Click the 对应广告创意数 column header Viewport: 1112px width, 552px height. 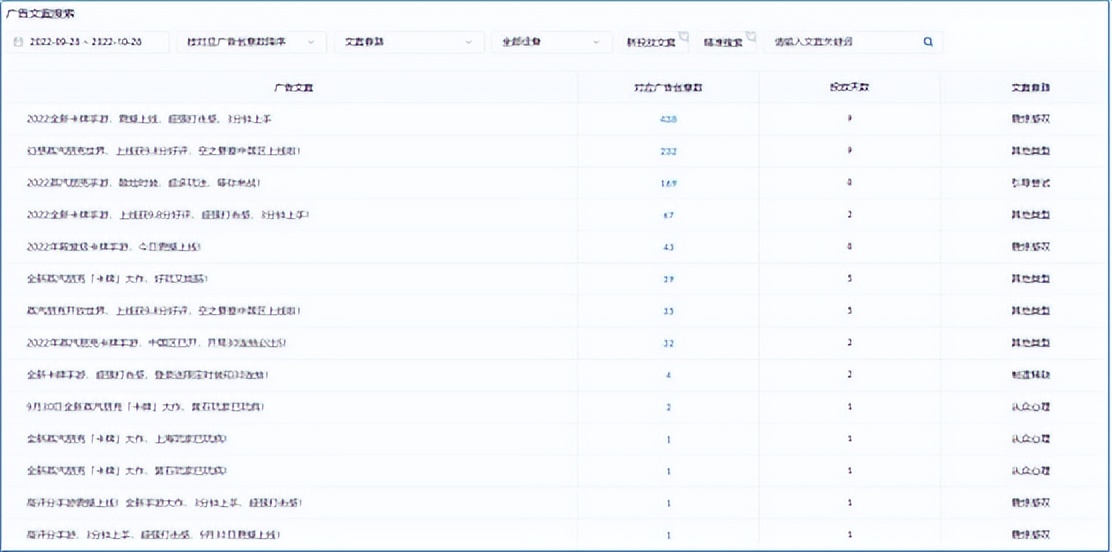pyautogui.click(x=668, y=88)
